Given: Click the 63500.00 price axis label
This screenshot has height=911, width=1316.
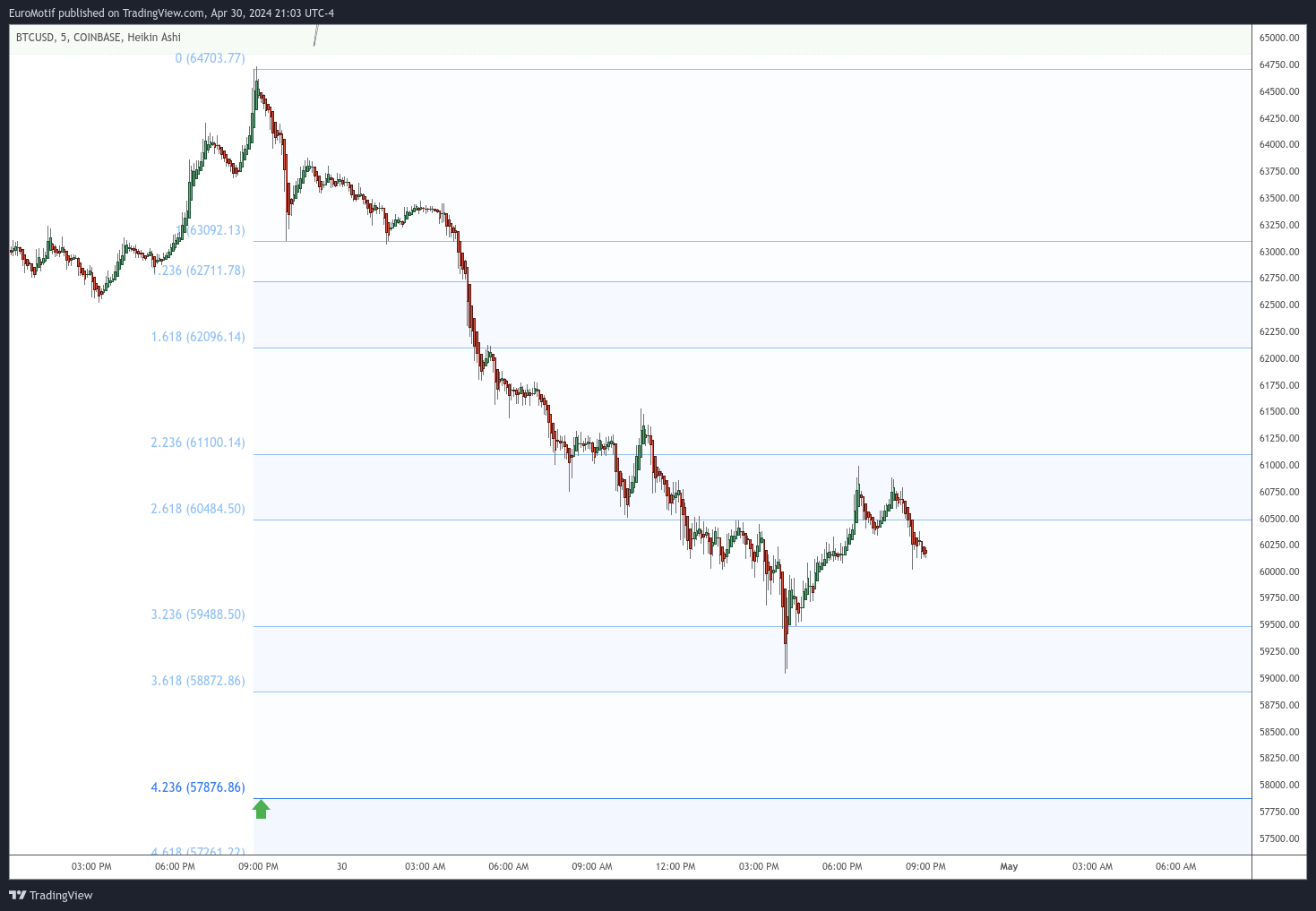Looking at the screenshot, I should click(1279, 198).
